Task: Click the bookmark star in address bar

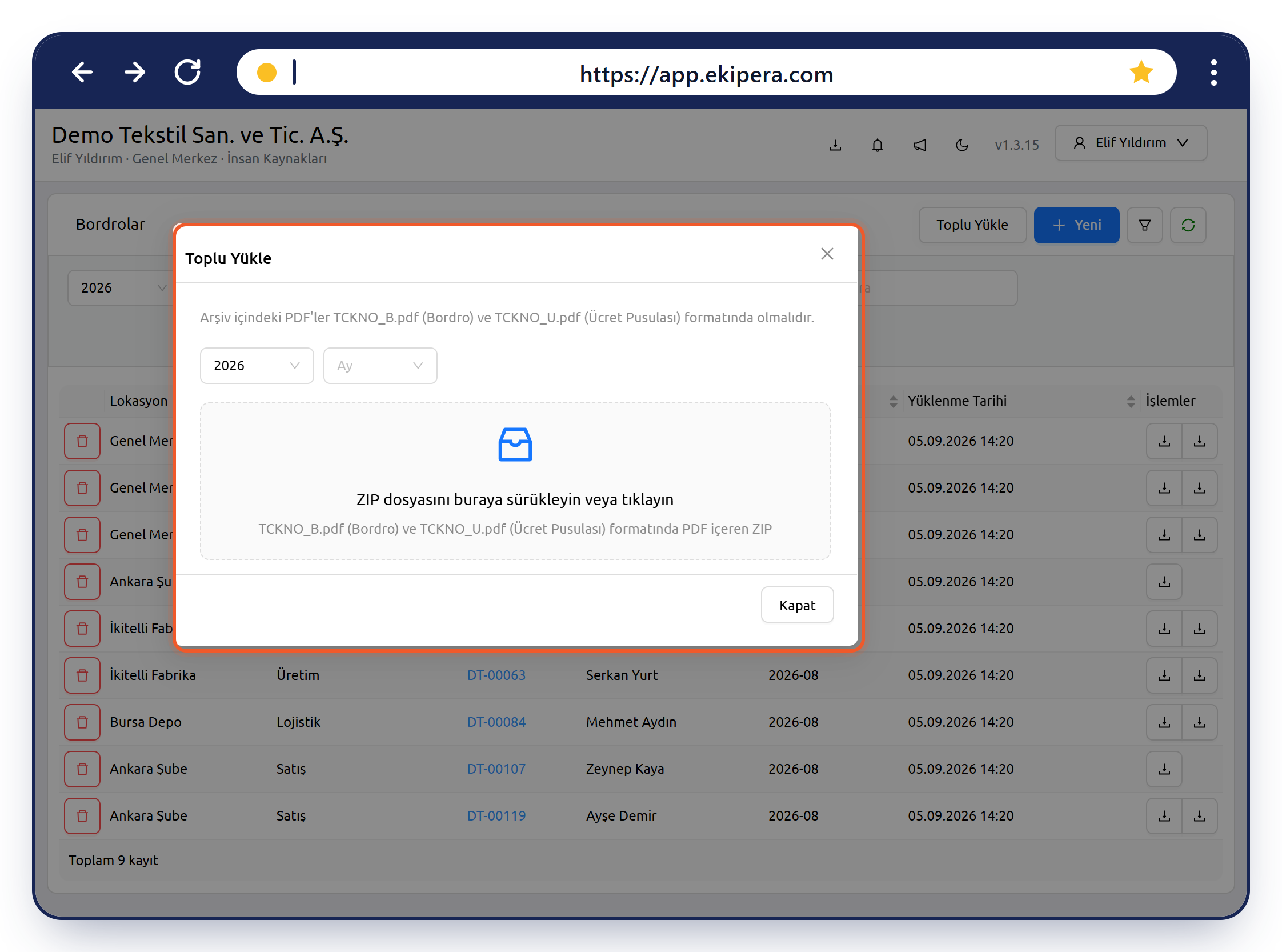Action: [1140, 73]
